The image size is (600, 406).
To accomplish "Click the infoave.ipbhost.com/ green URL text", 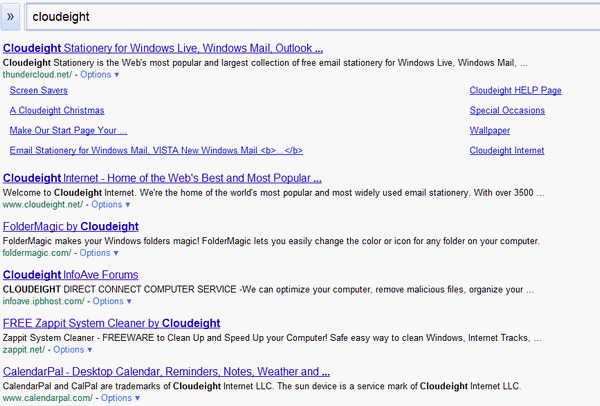I will click(x=44, y=301).
